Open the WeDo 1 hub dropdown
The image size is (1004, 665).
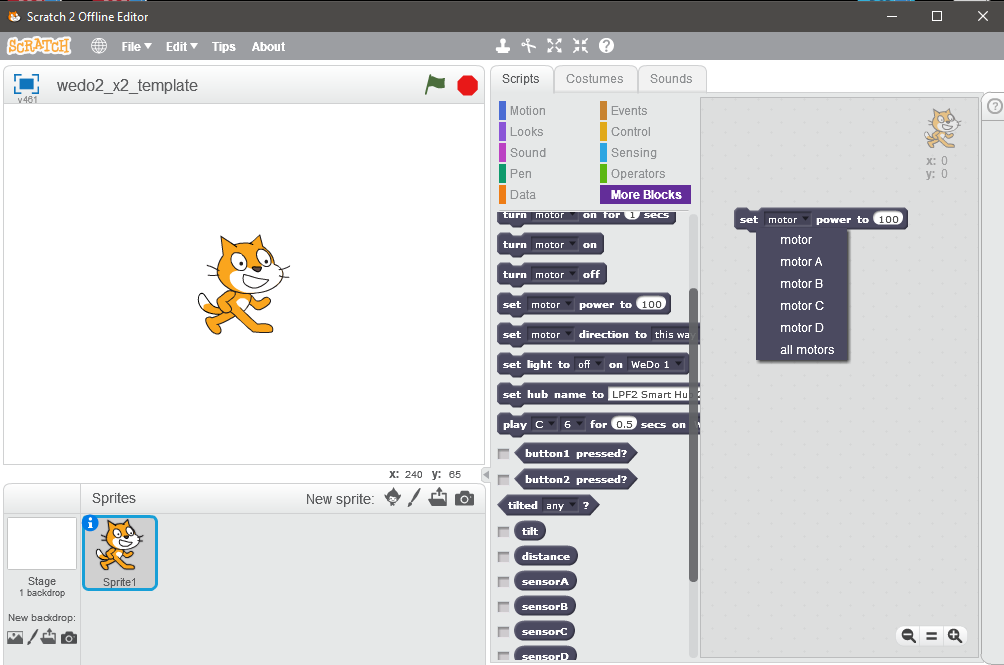coord(656,365)
